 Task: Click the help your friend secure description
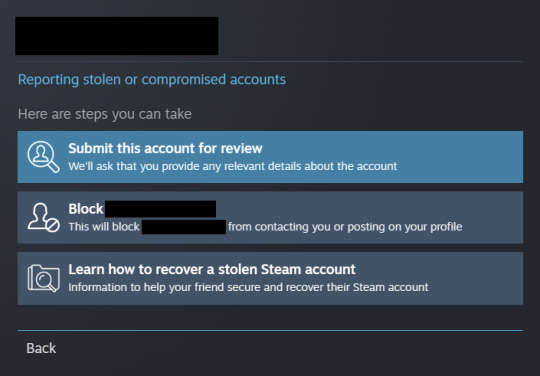point(248,287)
